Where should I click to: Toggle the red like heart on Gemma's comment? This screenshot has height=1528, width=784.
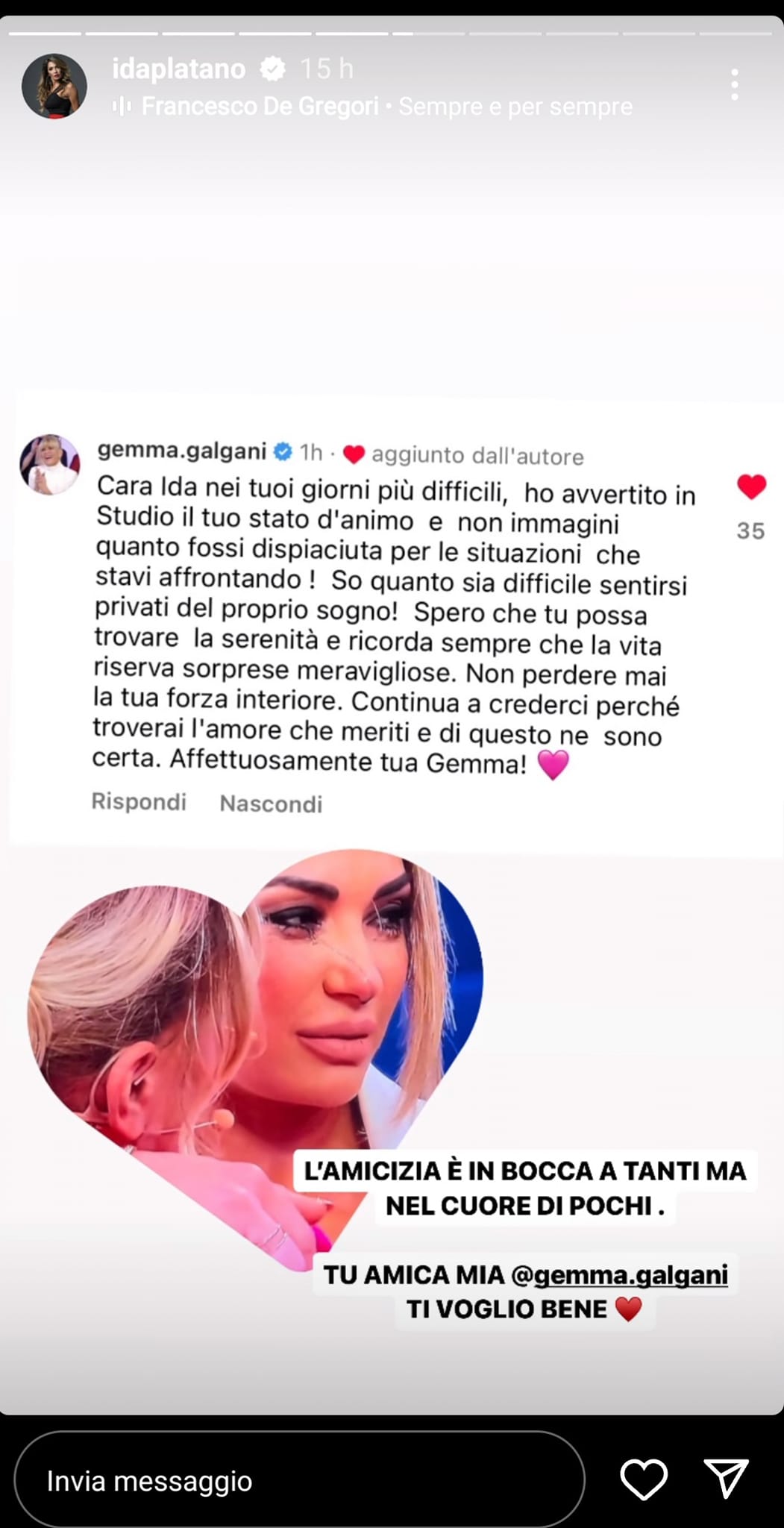point(751,487)
